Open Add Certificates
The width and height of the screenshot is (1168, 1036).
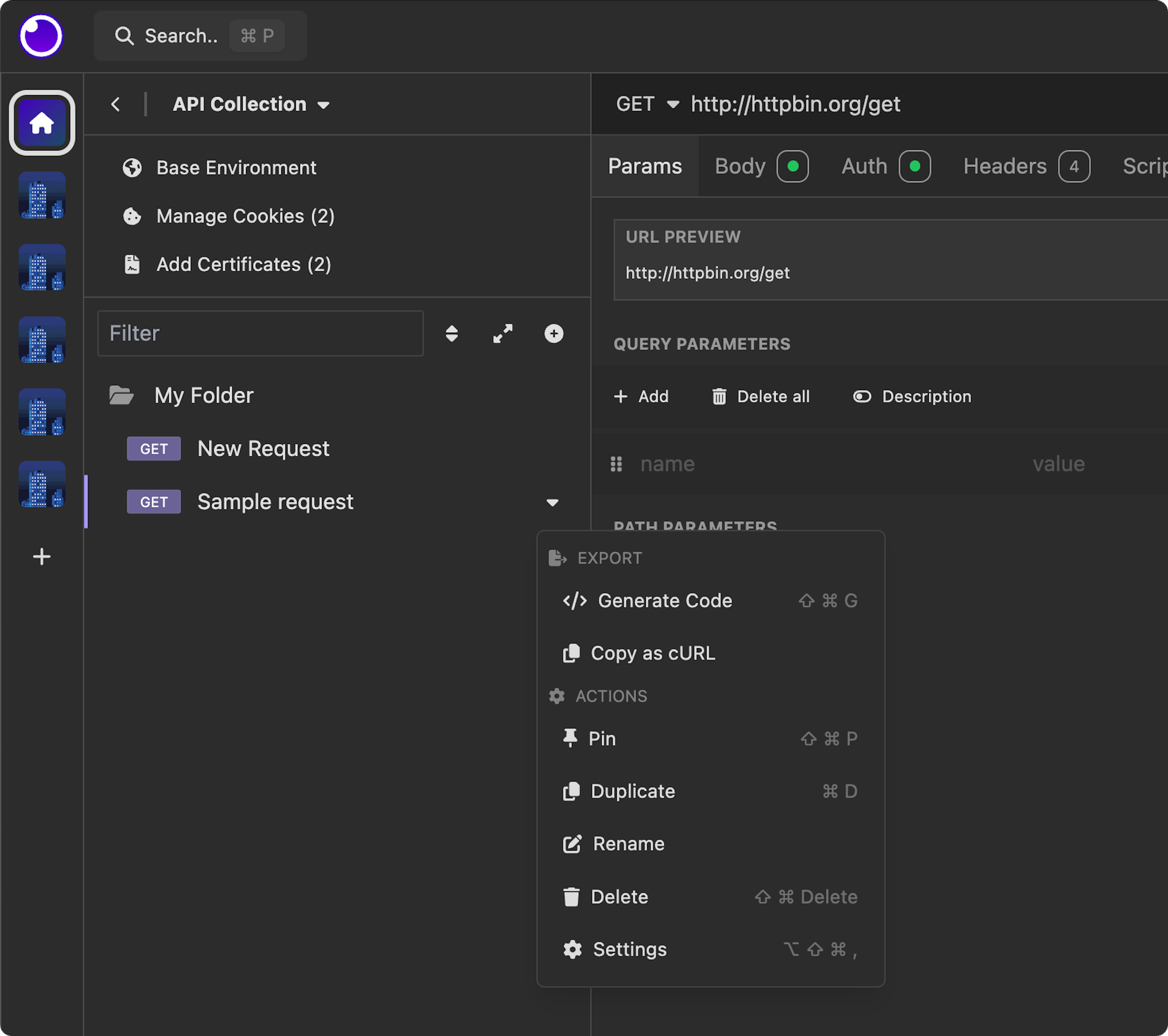[x=244, y=265]
